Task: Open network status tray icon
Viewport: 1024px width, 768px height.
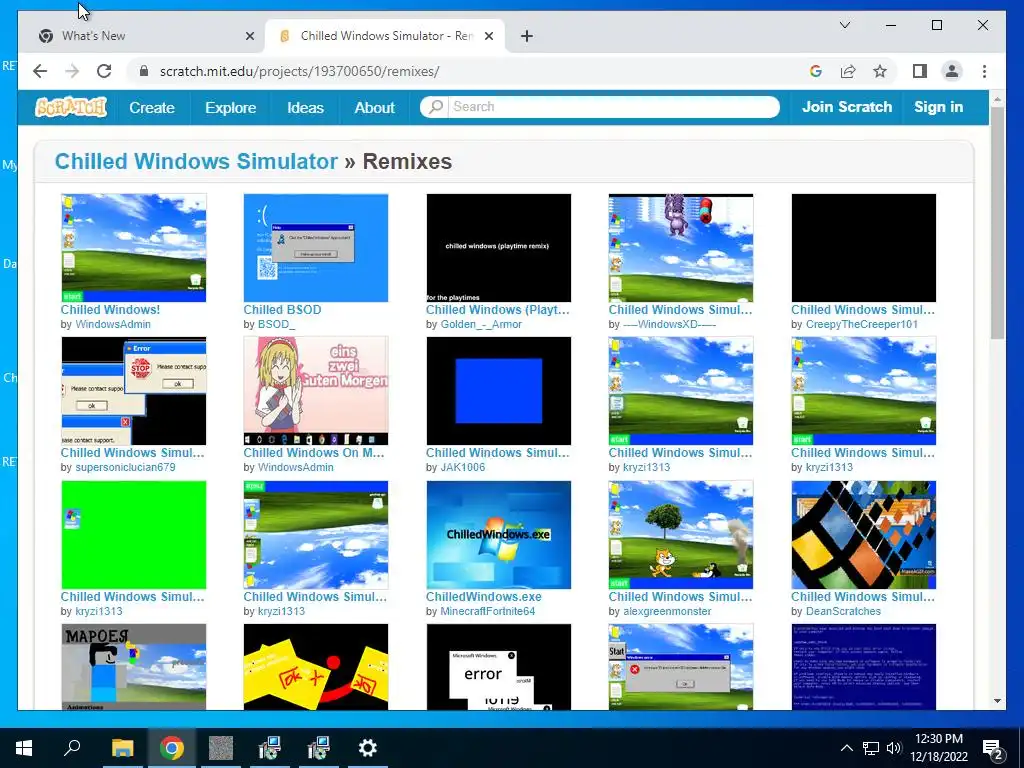Action: [x=871, y=748]
